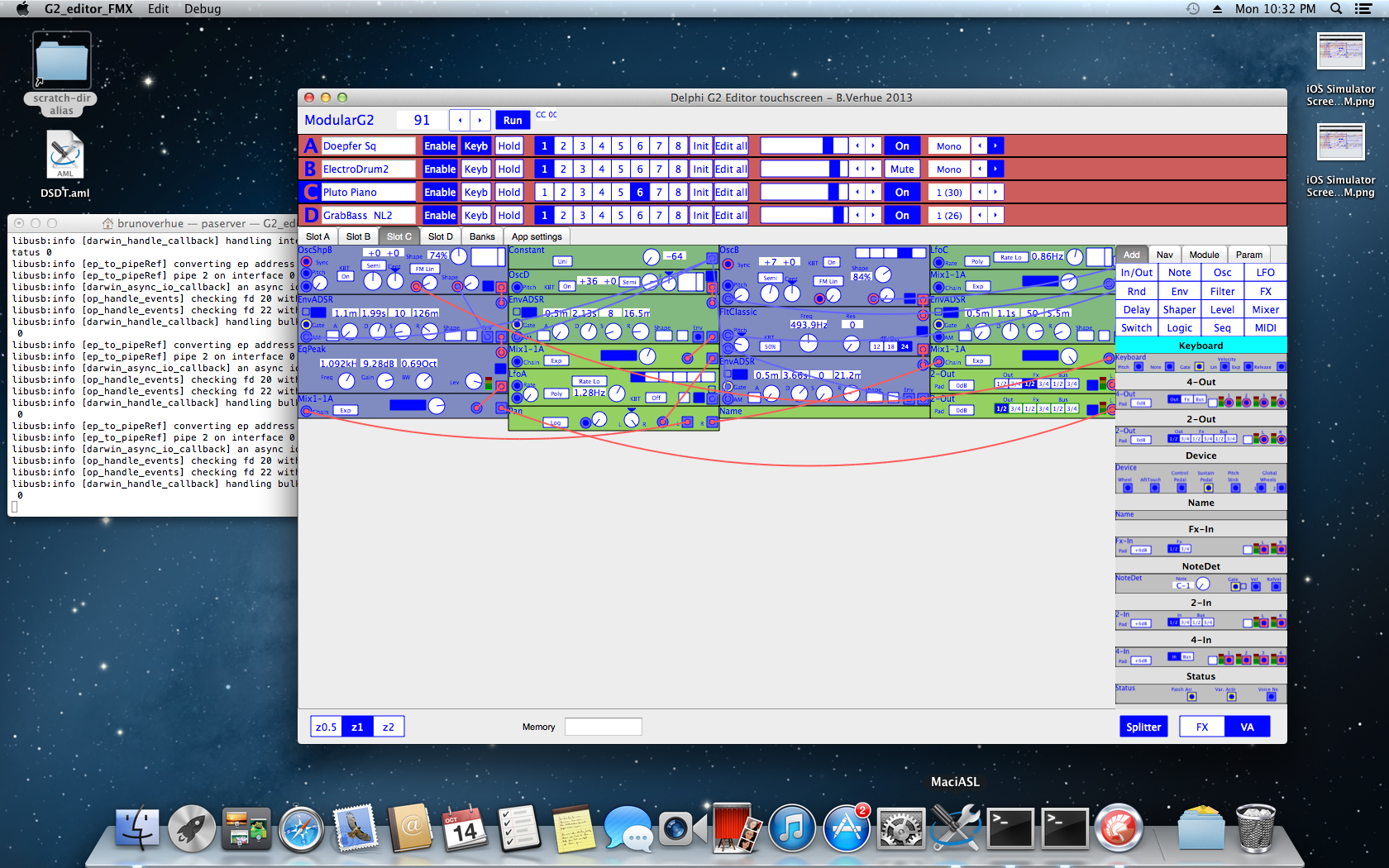Open the Contacts address book icon
This screenshot has height=868, width=1389.
pyautogui.click(x=410, y=827)
